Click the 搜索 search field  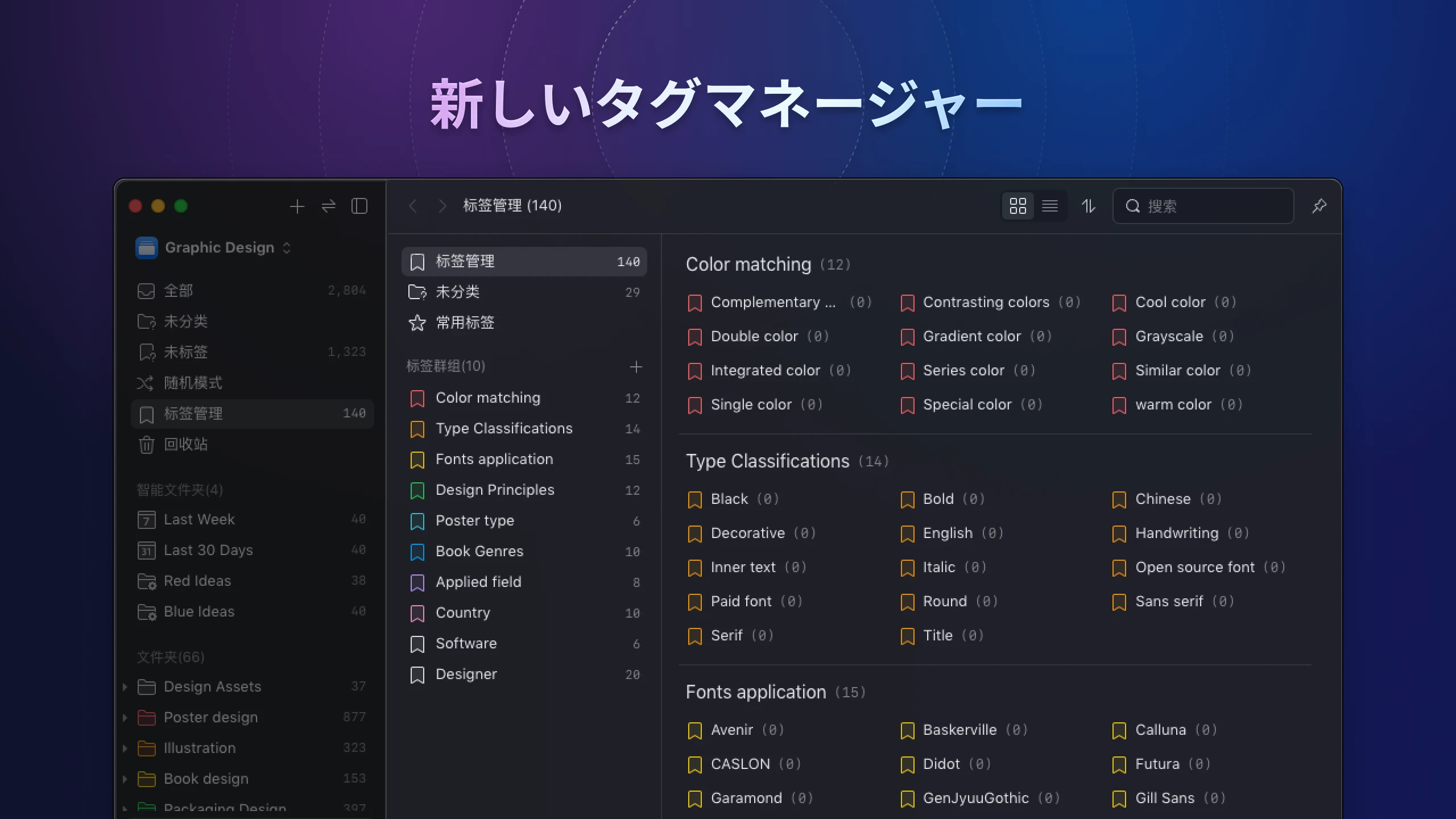click(x=1203, y=206)
